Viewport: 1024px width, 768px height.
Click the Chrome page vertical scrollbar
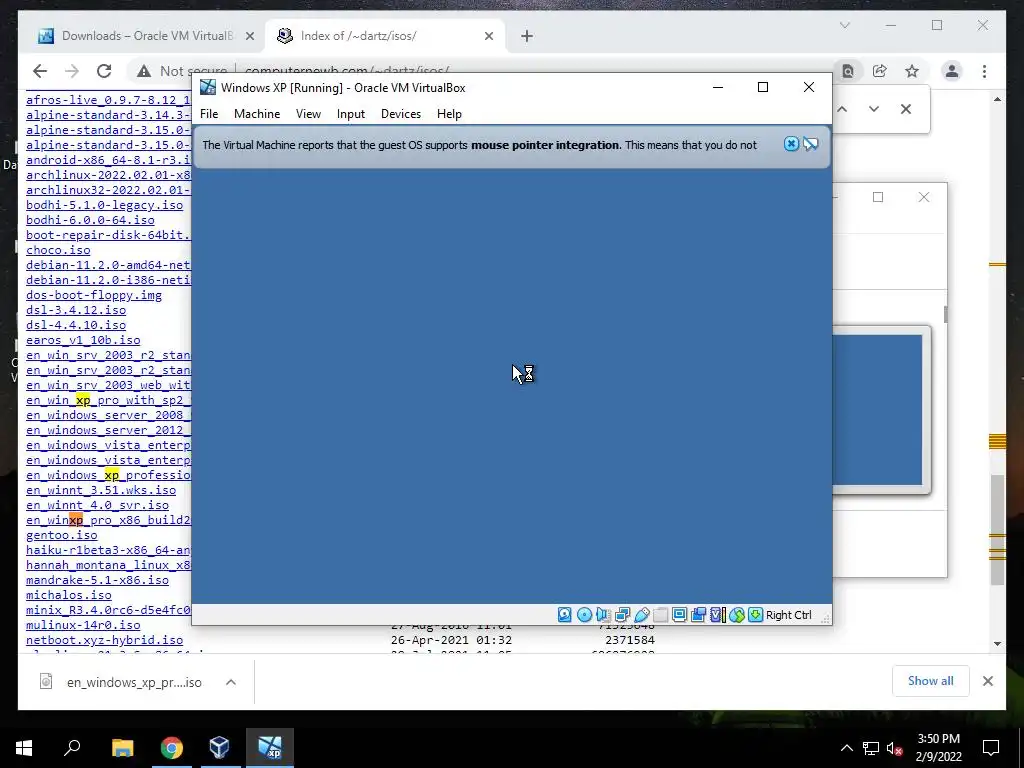pyautogui.click(x=997, y=529)
